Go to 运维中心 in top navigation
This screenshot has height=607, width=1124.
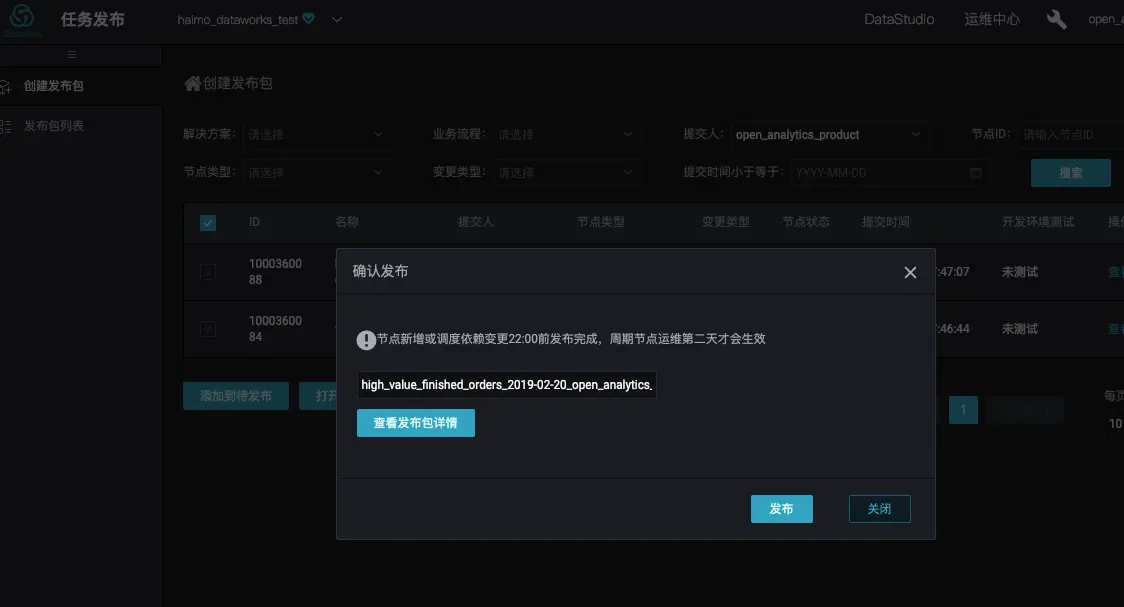pos(992,19)
